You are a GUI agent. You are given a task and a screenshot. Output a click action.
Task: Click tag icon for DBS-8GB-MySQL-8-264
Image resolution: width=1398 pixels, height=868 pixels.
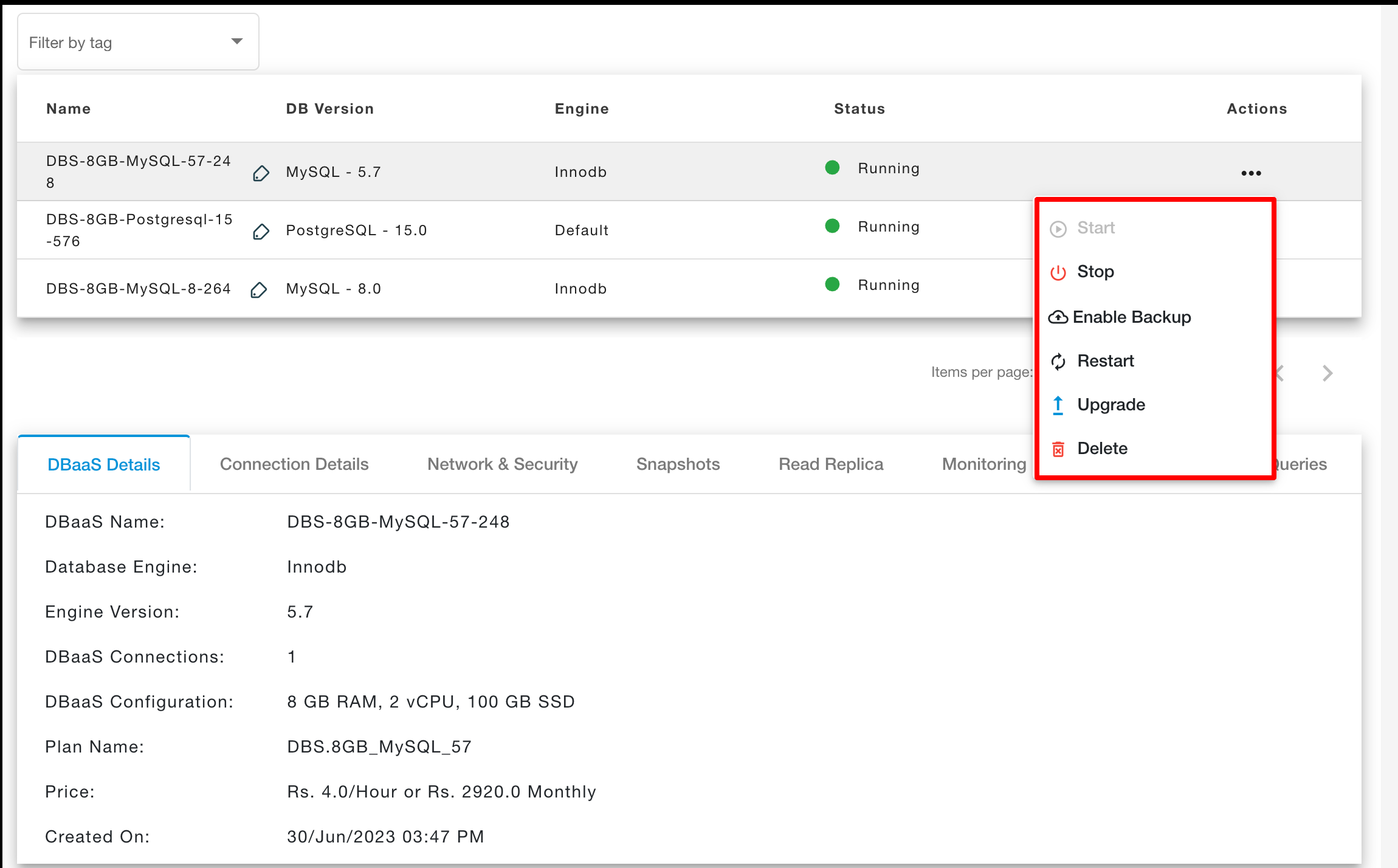coord(258,290)
